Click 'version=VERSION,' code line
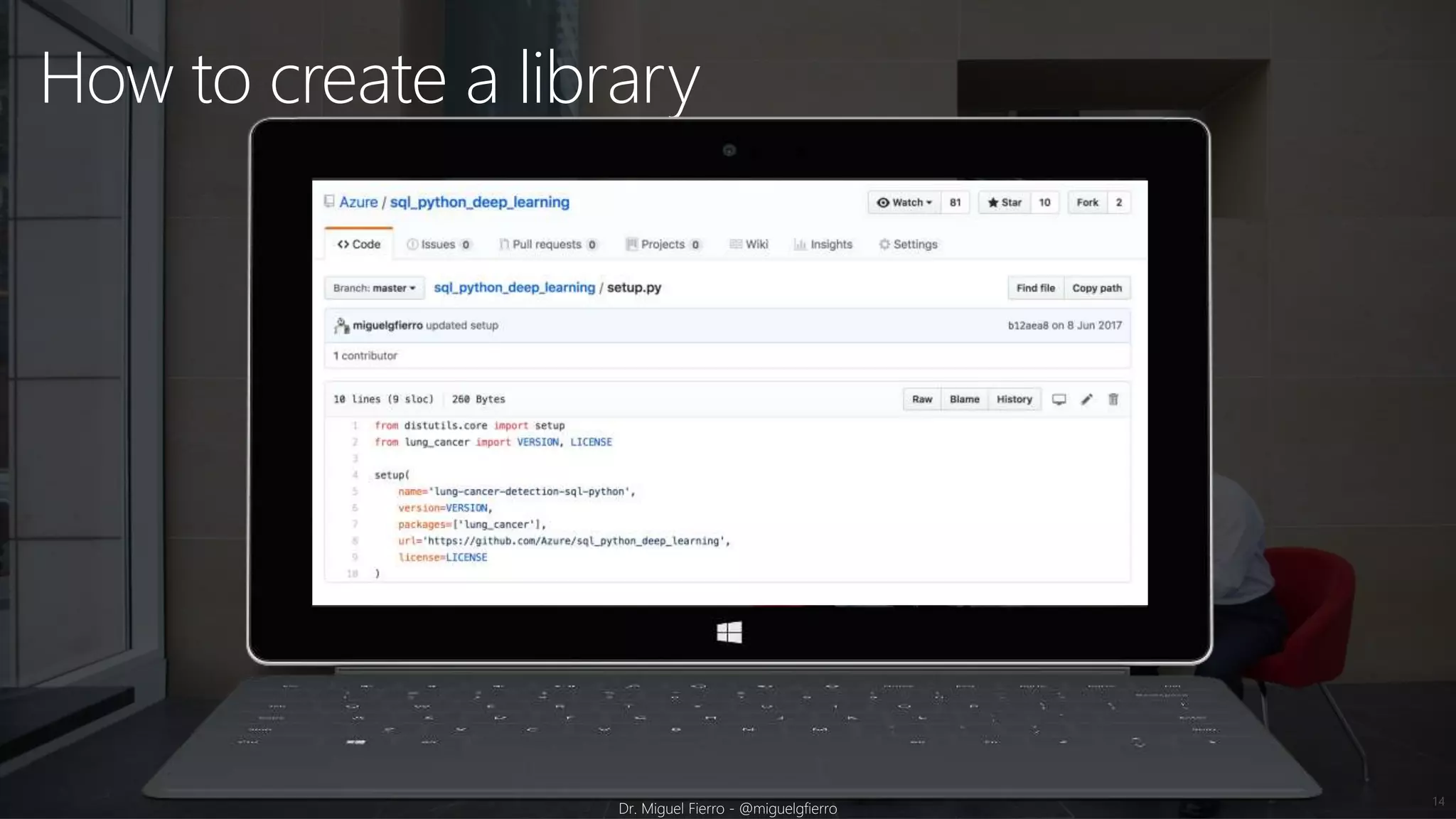The height and width of the screenshot is (819, 1456). 445,508
